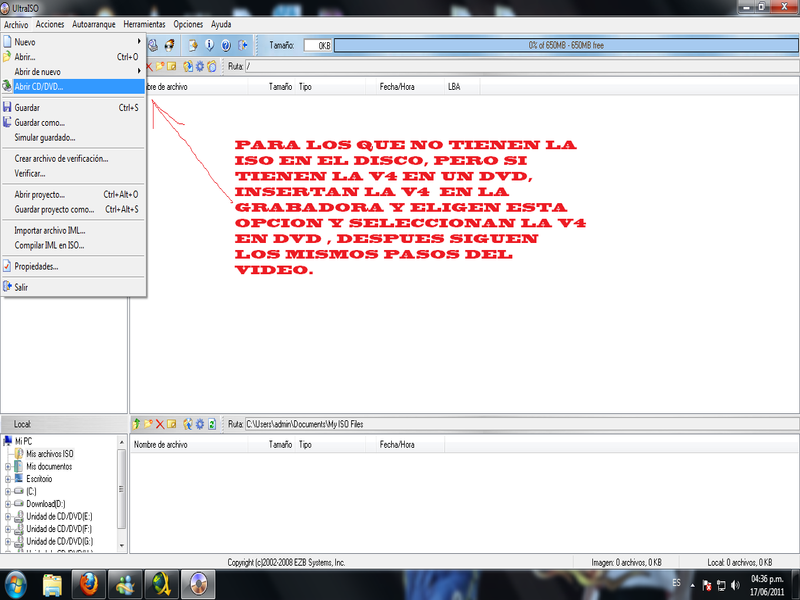
Task: Open the Ayuda menu
Action: click(221, 24)
